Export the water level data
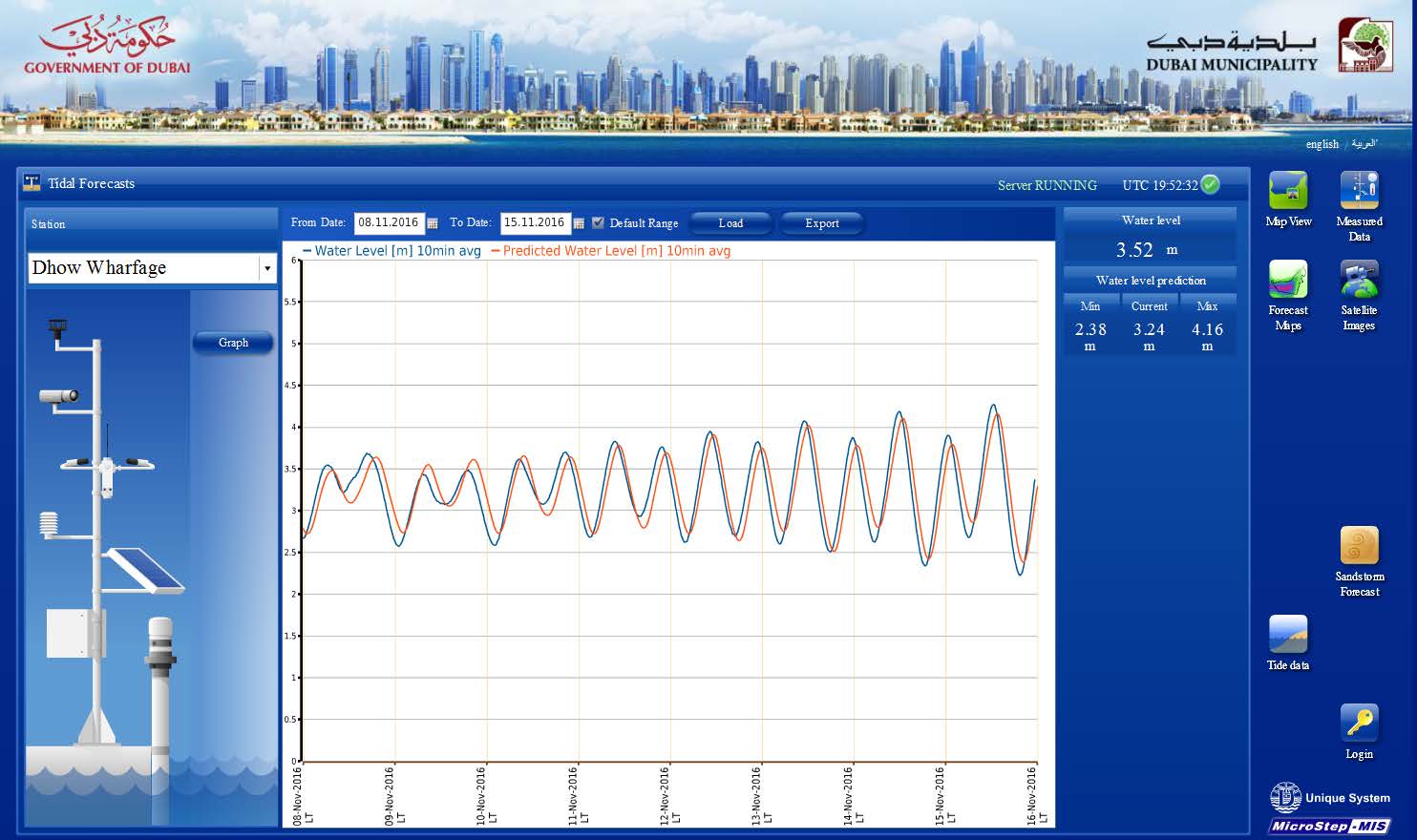 (821, 222)
